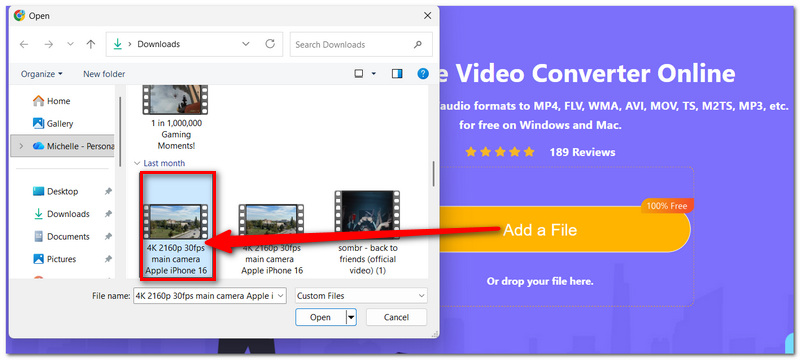The image size is (800, 360).
Task: Click Add a File on the web page
Action: pyautogui.click(x=540, y=230)
